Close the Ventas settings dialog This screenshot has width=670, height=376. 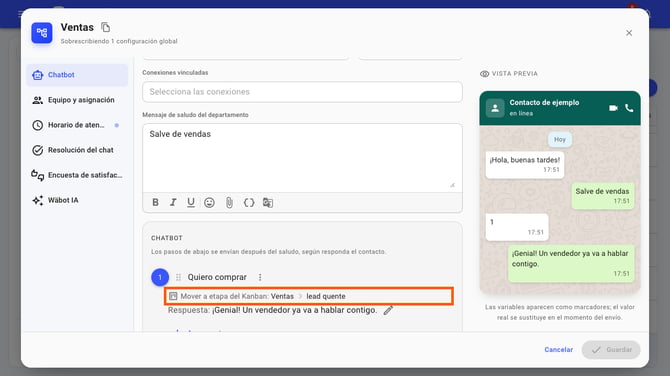tap(629, 33)
